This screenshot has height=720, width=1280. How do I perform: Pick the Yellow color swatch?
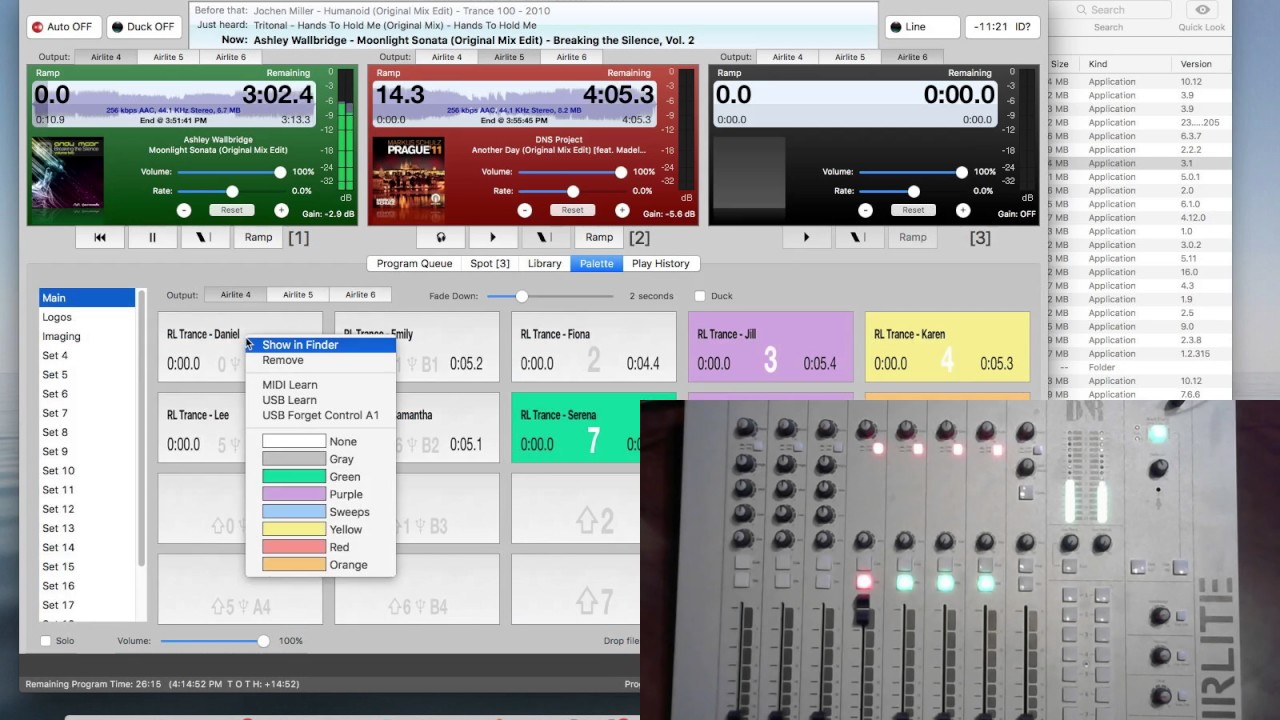pyautogui.click(x=294, y=529)
